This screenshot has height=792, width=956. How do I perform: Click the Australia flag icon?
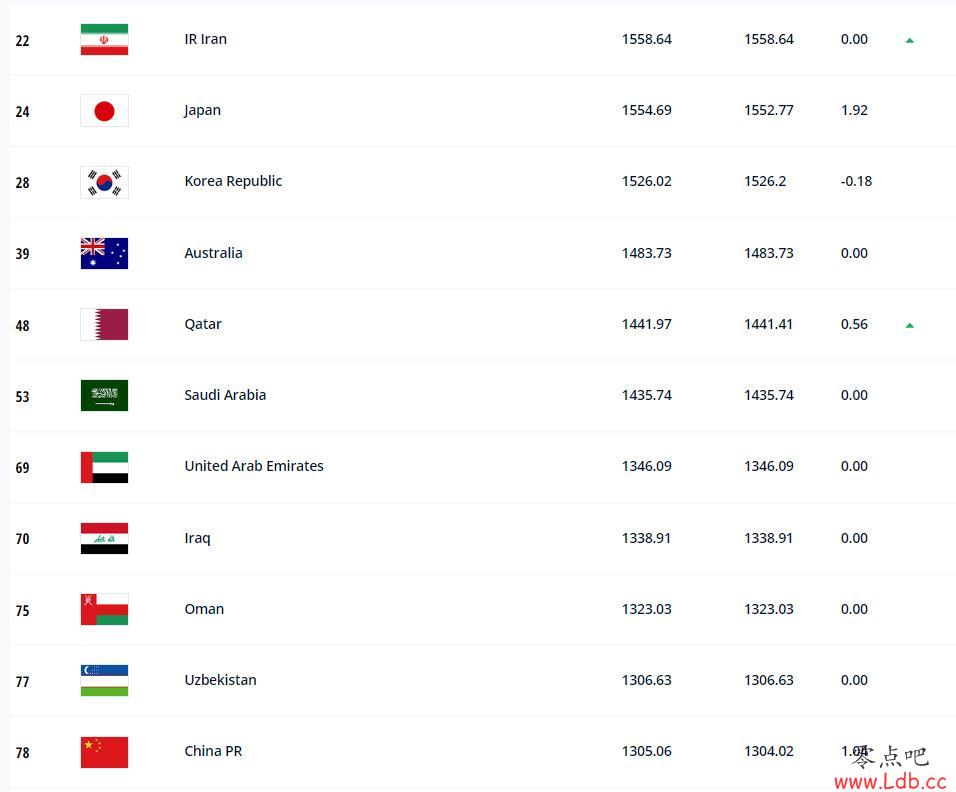point(104,253)
